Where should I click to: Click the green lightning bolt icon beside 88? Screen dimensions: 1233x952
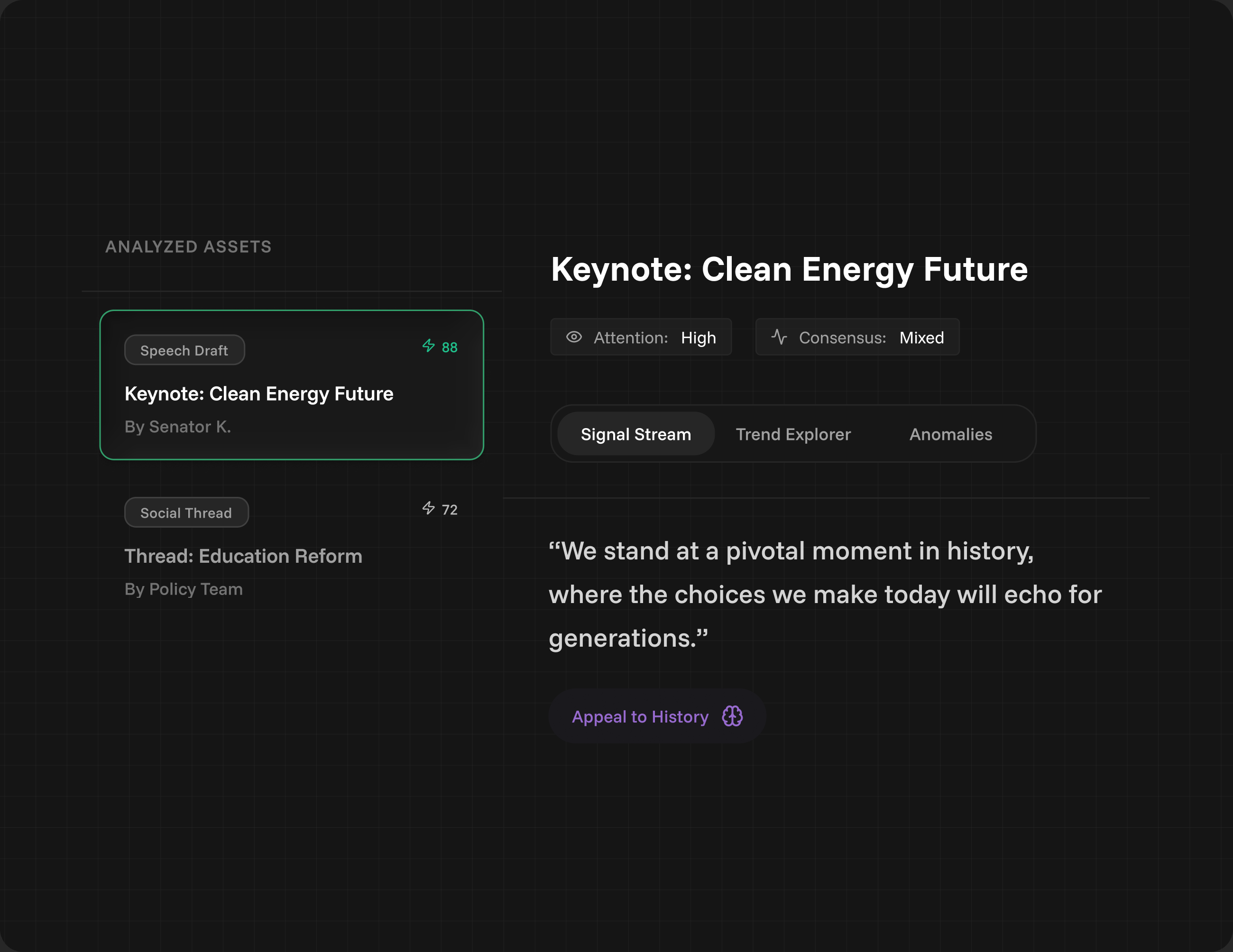[429, 346]
